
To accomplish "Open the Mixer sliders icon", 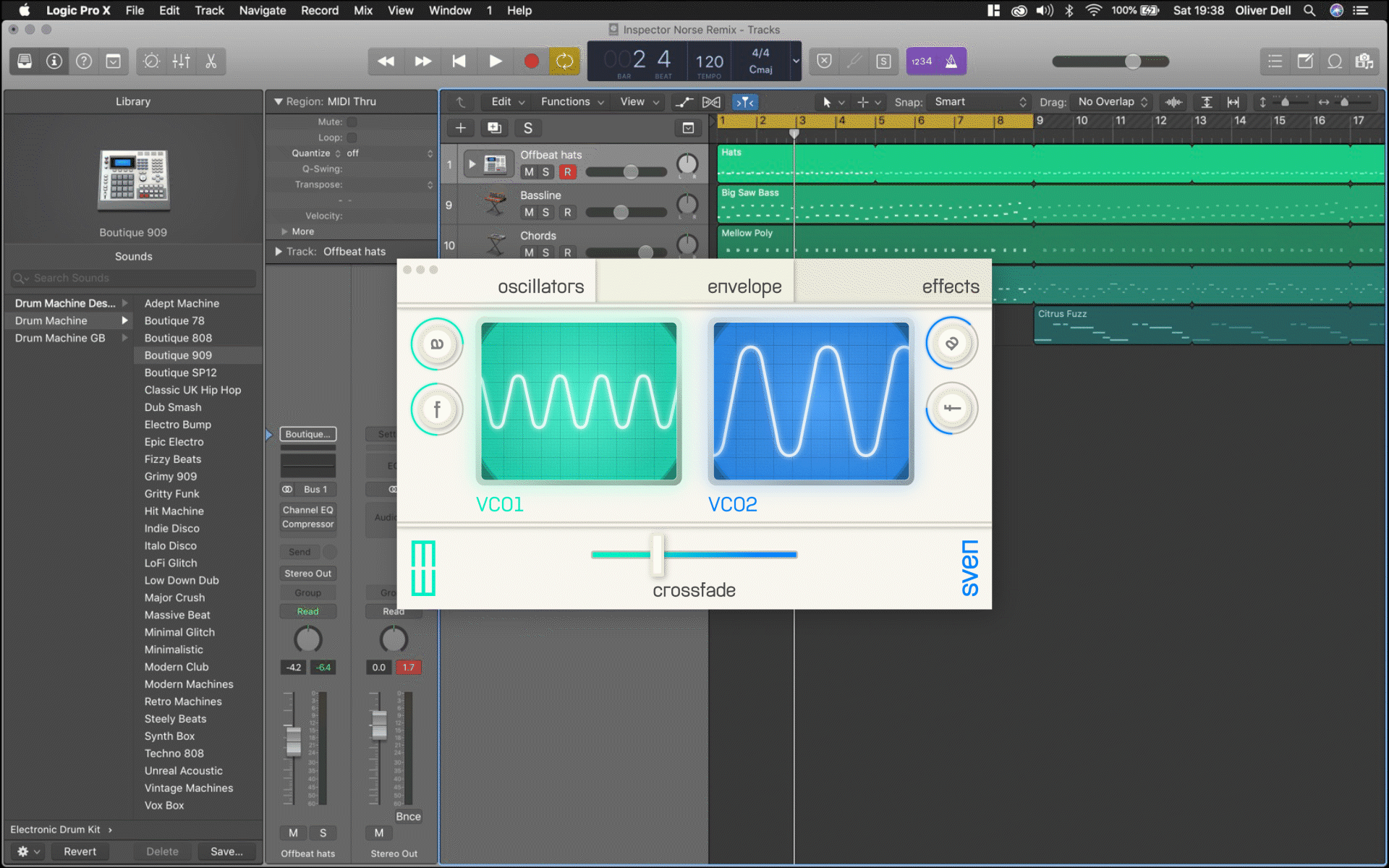I will pyautogui.click(x=181, y=61).
